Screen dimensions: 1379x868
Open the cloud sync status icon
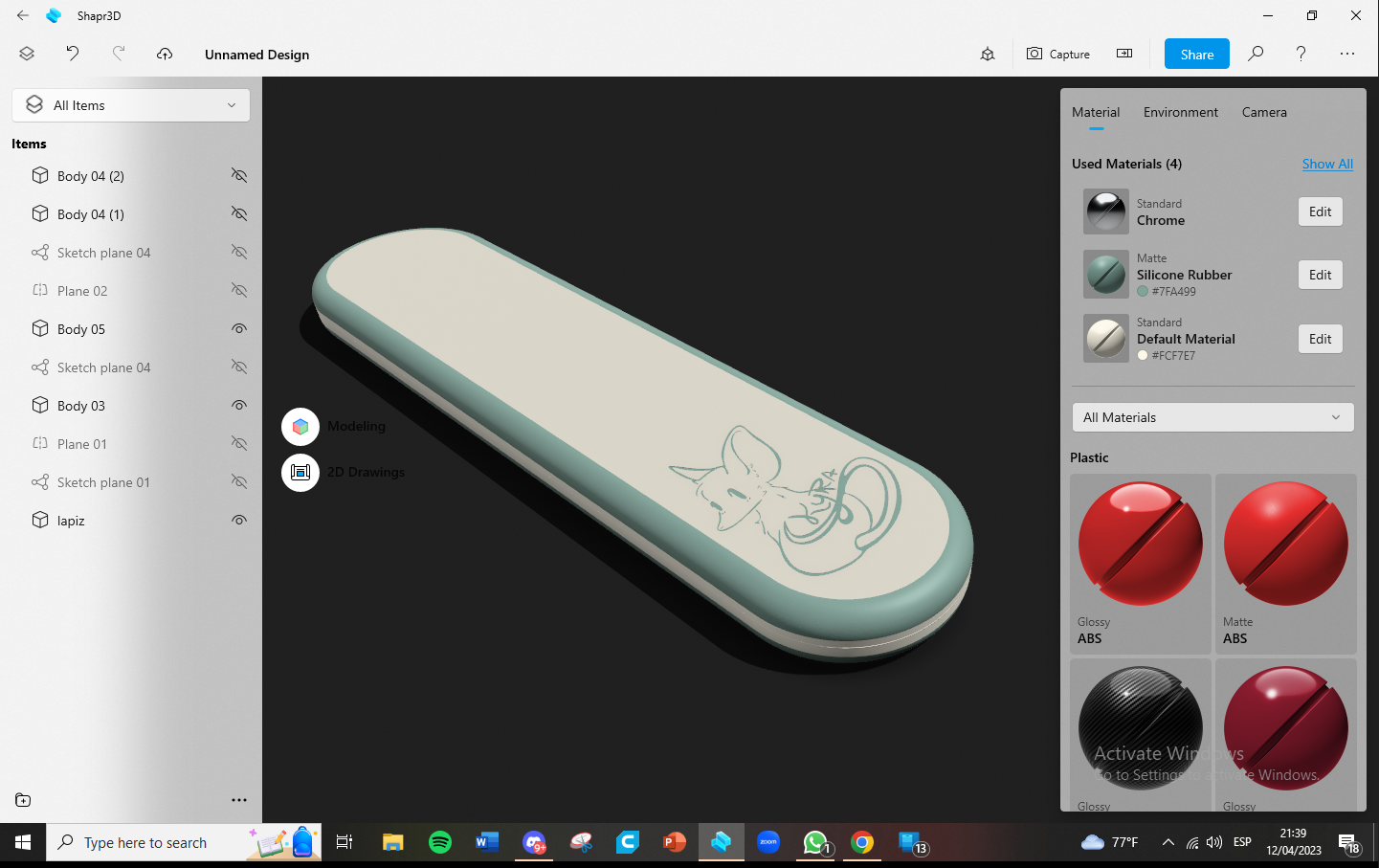pos(165,55)
